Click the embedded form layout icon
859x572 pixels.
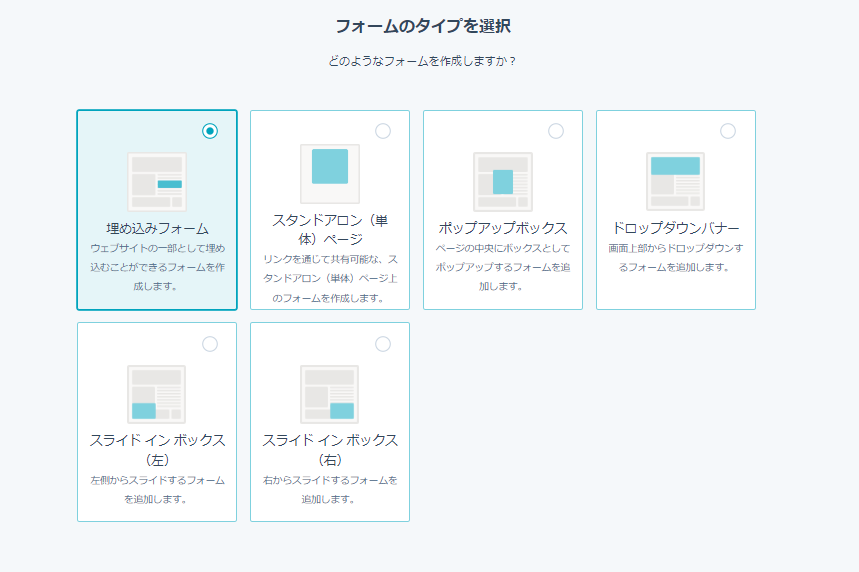[157, 182]
